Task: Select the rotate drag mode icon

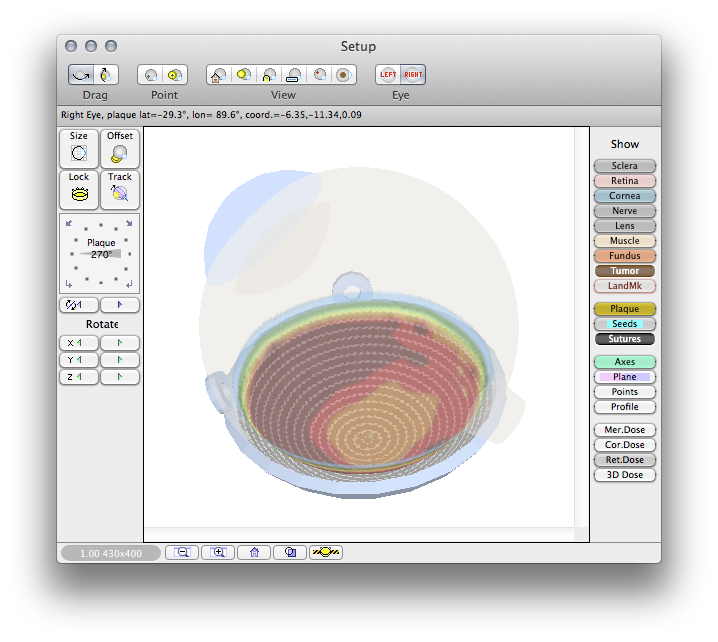Action: [81, 75]
